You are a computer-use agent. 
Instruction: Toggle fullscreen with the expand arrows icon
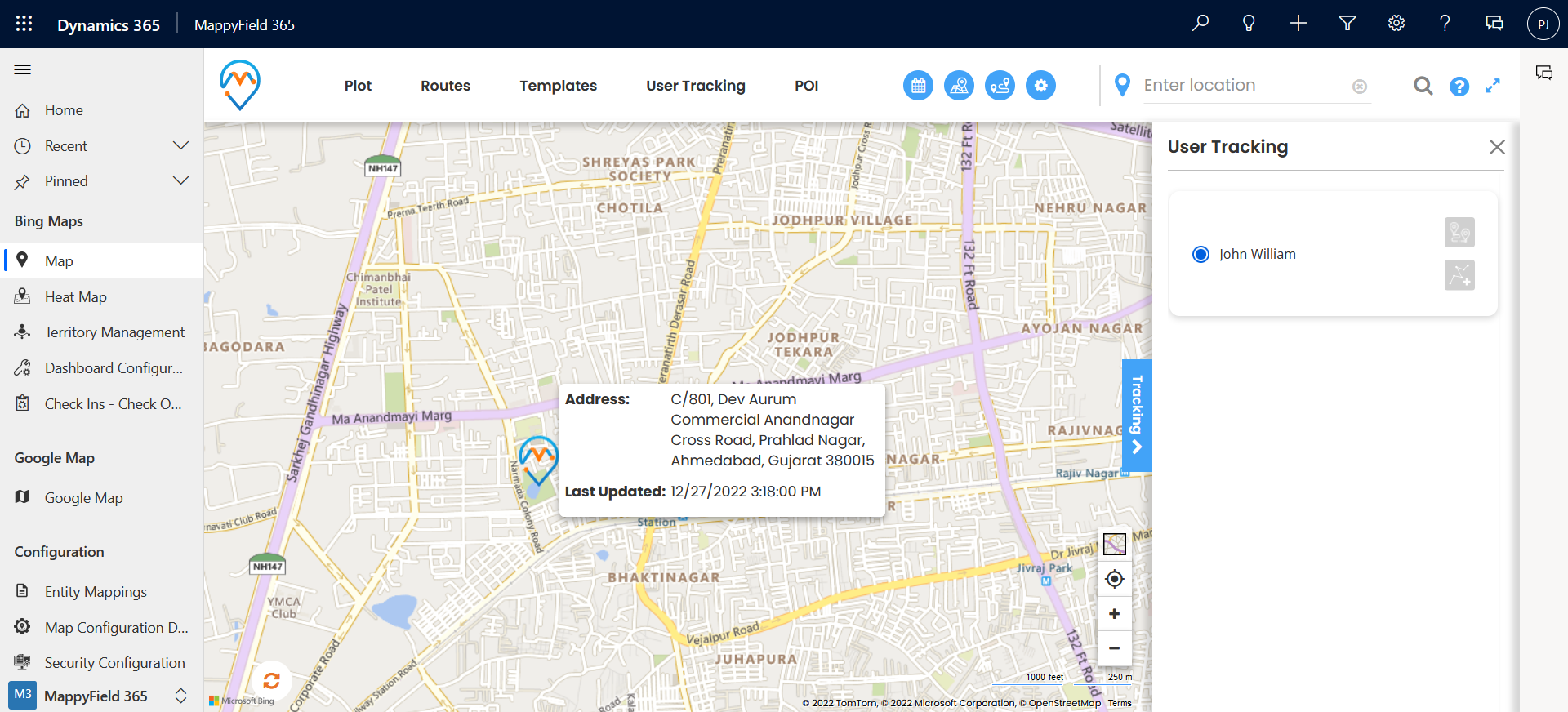(1493, 86)
